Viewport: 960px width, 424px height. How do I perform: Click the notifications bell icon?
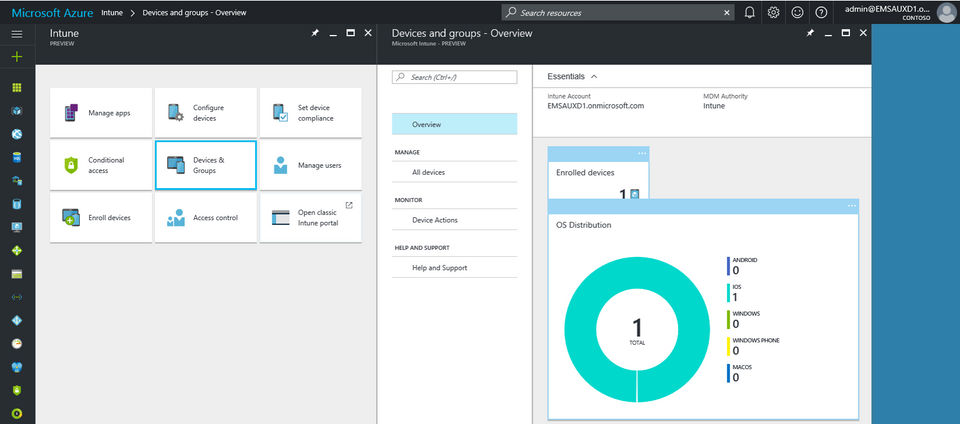click(750, 13)
